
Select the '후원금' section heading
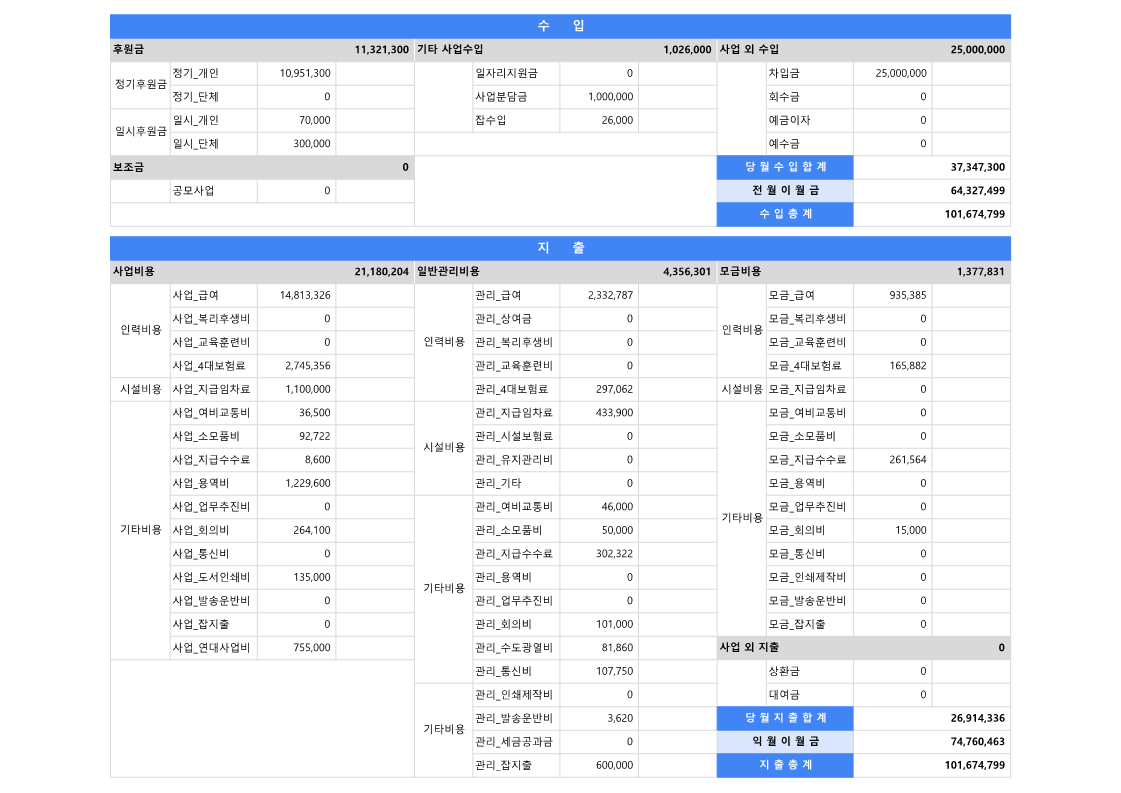click(129, 49)
